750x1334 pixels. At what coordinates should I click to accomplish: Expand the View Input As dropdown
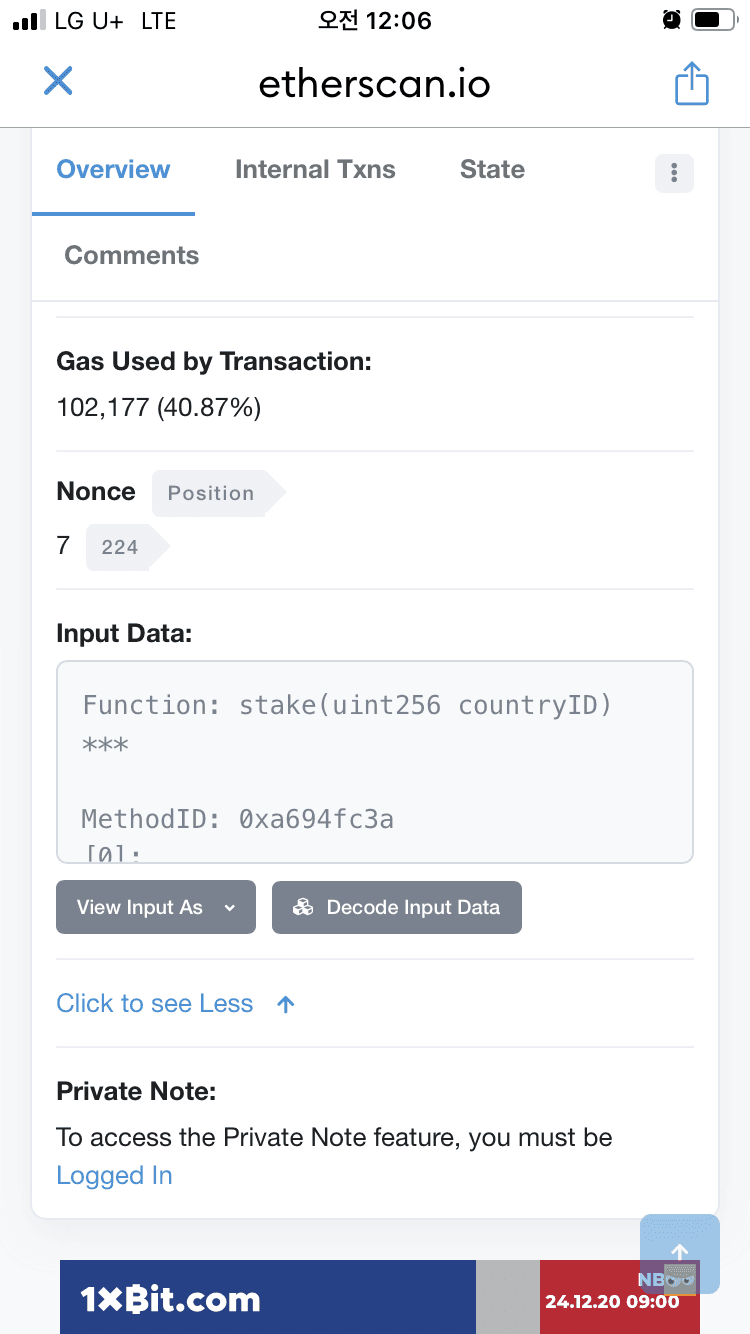tap(156, 907)
